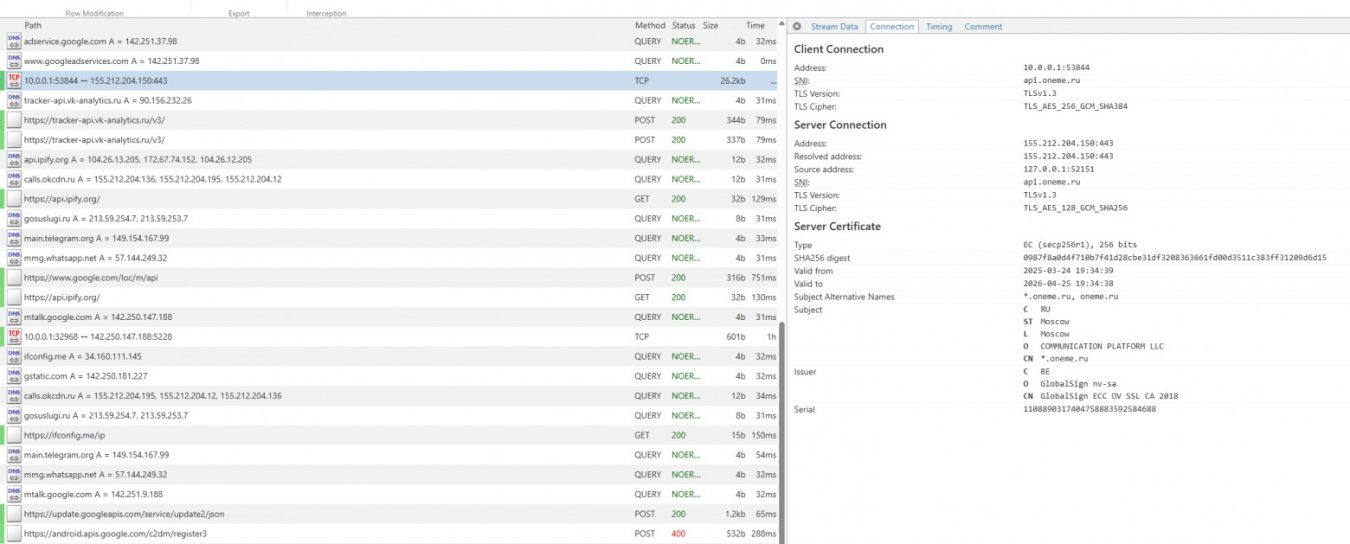The height and width of the screenshot is (544, 1350).
Task: Open the Comment tab
Action: [983, 27]
